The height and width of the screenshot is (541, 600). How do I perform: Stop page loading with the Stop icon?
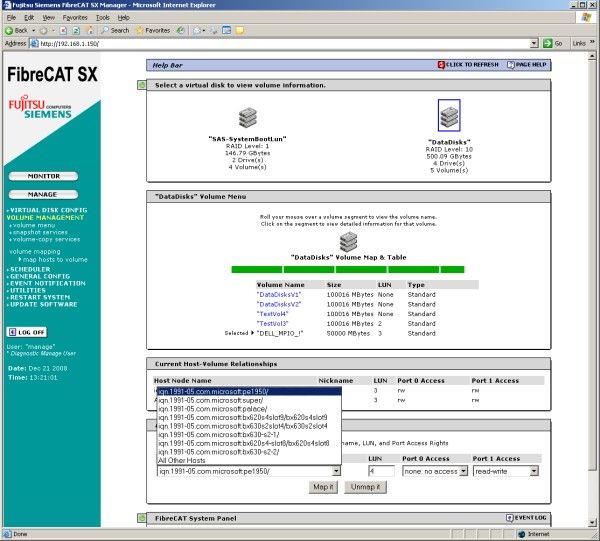[x=64, y=31]
